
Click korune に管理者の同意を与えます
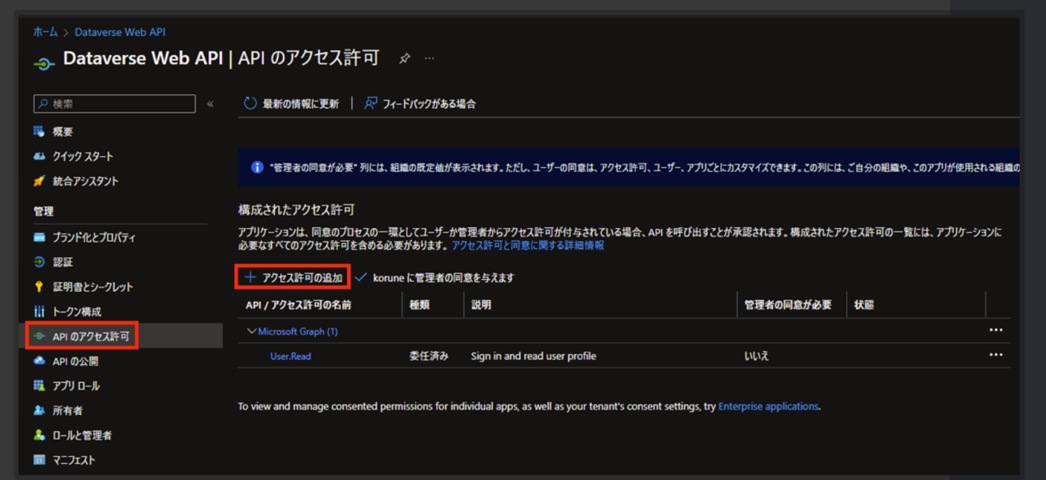tap(444, 277)
